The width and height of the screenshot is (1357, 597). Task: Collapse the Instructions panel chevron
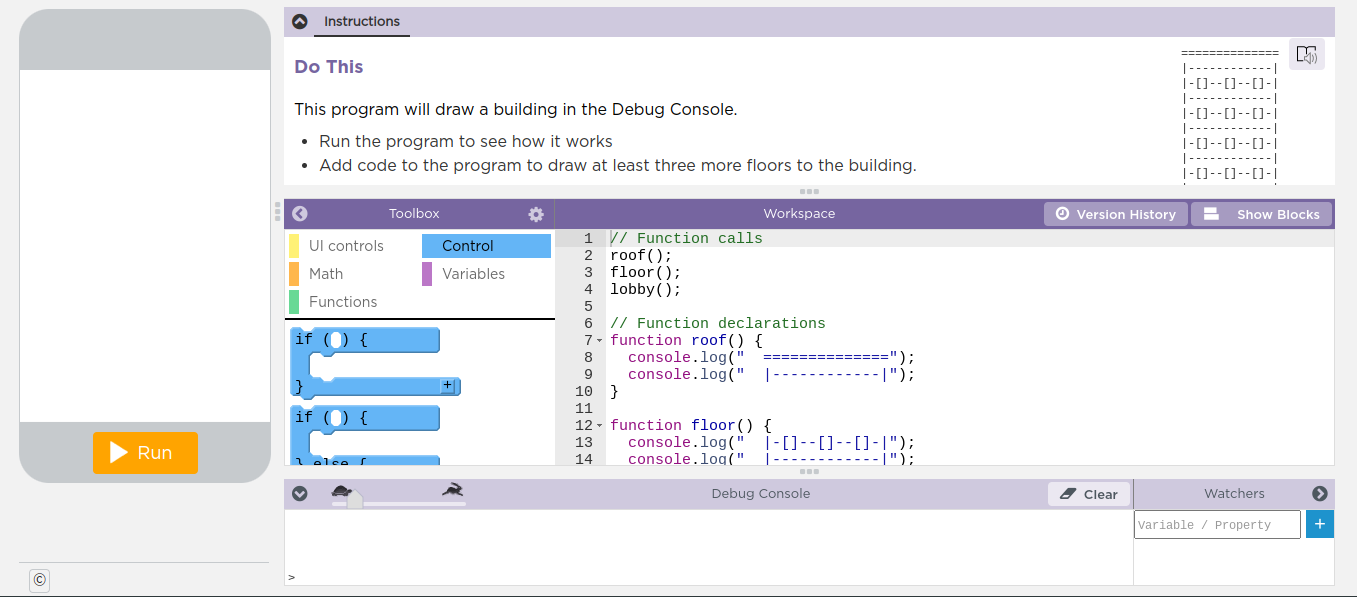[x=299, y=20]
